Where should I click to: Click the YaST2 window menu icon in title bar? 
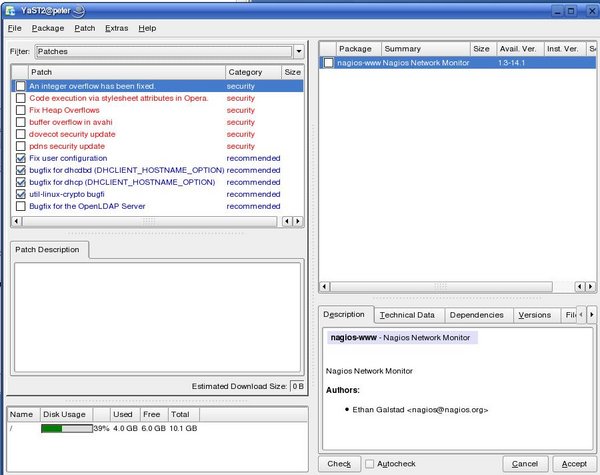9,8
